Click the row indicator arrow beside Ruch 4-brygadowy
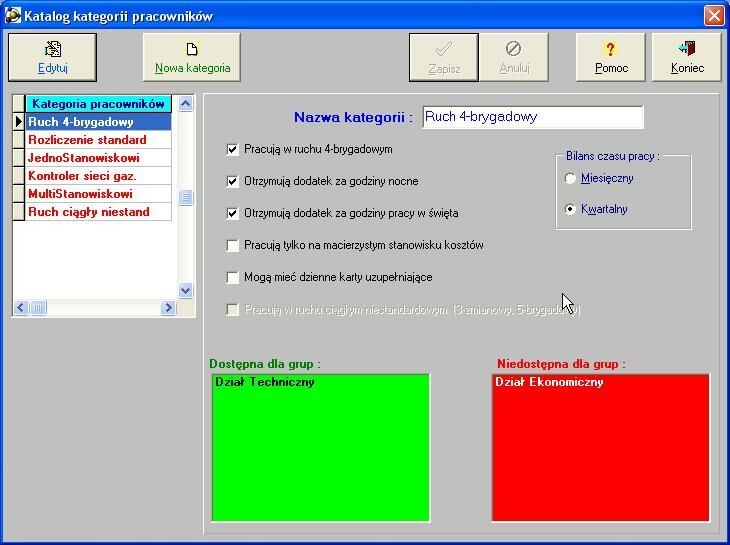The image size is (730, 545). click(19, 122)
